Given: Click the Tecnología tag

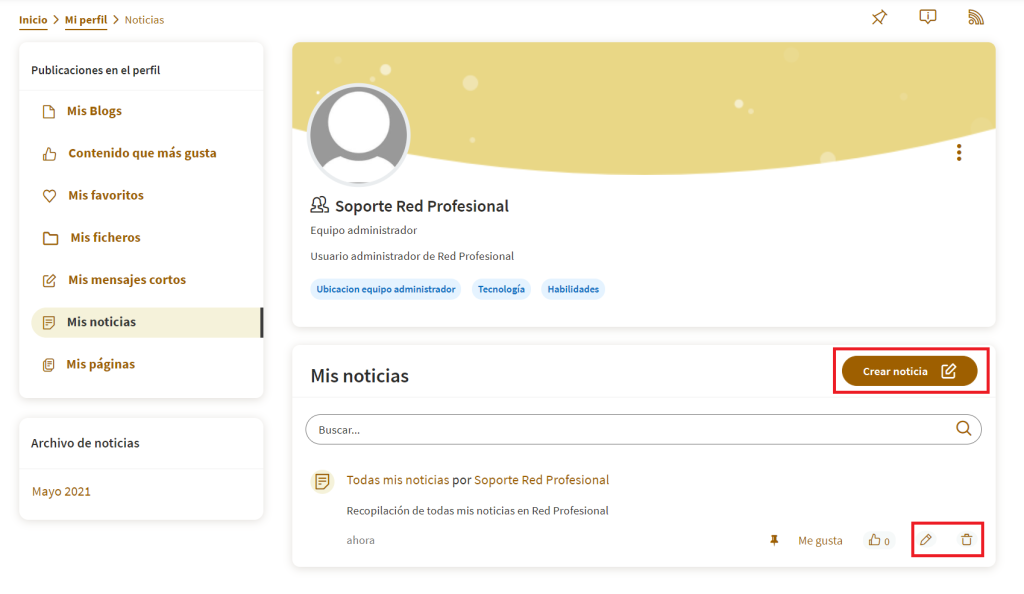Looking at the screenshot, I should [501, 289].
